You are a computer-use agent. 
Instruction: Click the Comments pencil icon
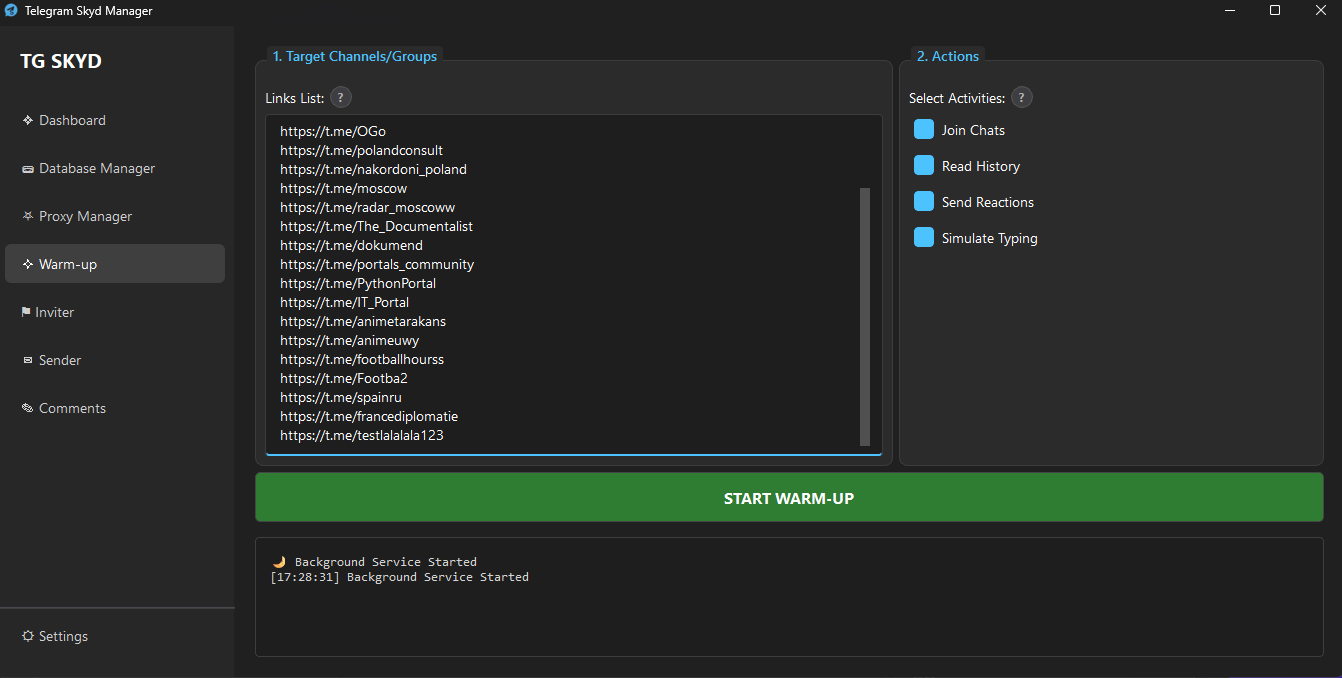click(28, 408)
